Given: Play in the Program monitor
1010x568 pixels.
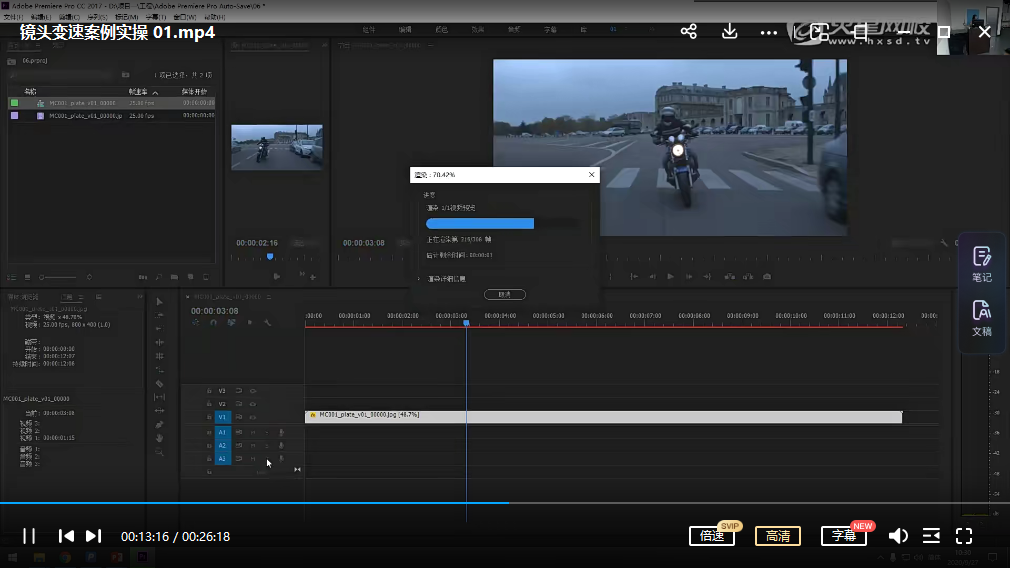Looking at the screenshot, I should (x=671, y=276).
